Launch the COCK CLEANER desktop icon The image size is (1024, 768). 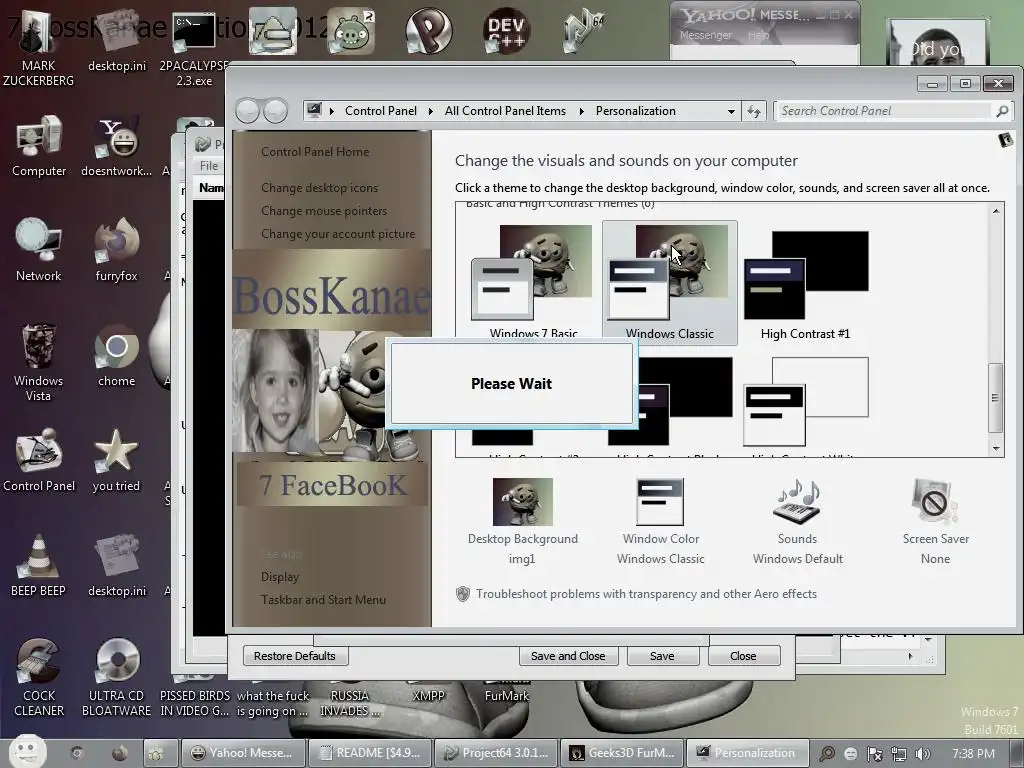pos(39,677)
